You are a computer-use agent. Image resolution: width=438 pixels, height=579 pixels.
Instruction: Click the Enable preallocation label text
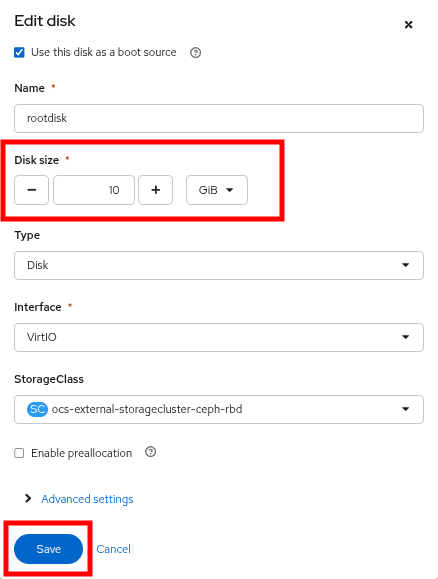(x=81, y=453)
